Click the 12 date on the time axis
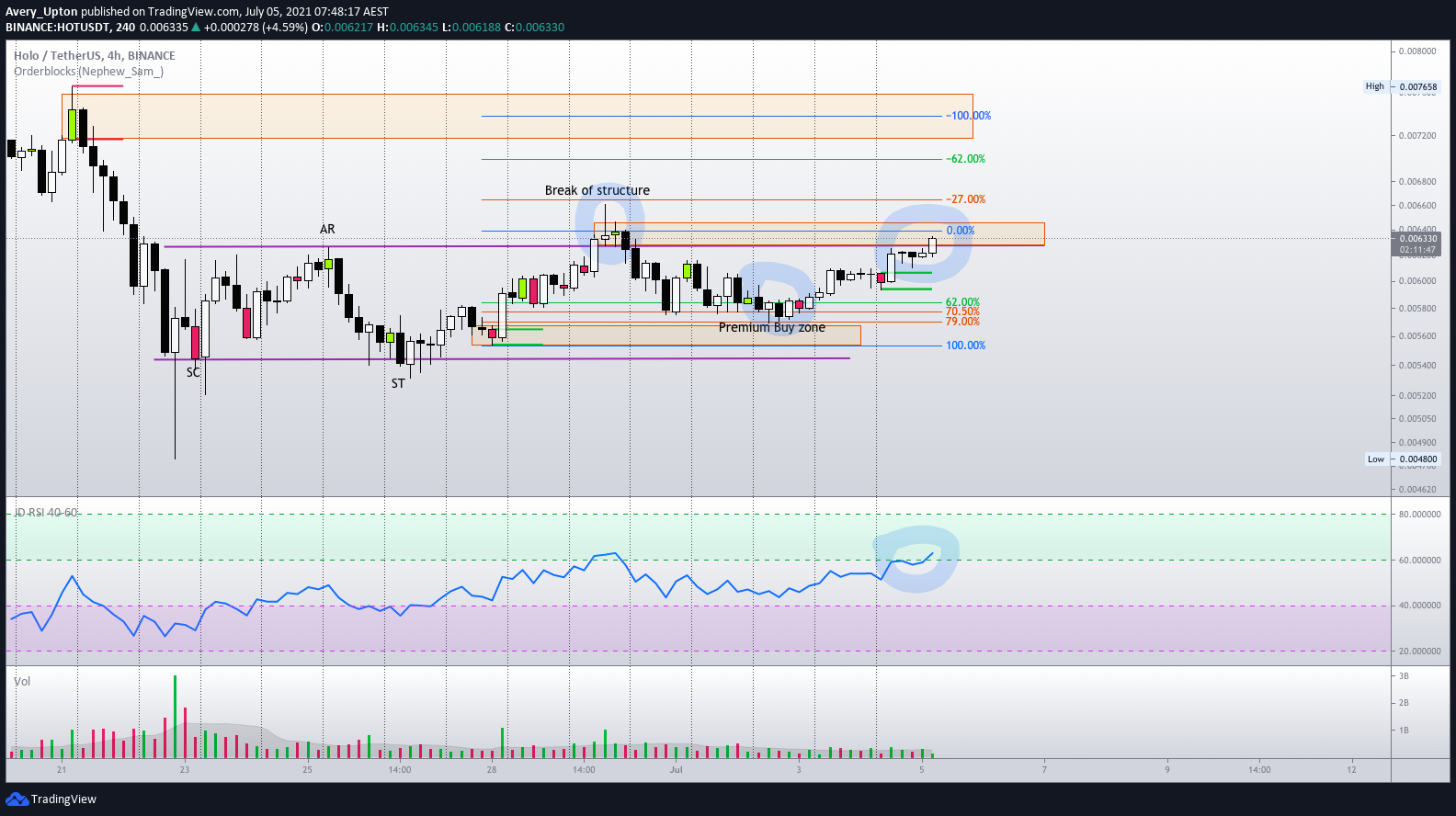This screenshot has height=816, width=1456. click(1352, 770)
